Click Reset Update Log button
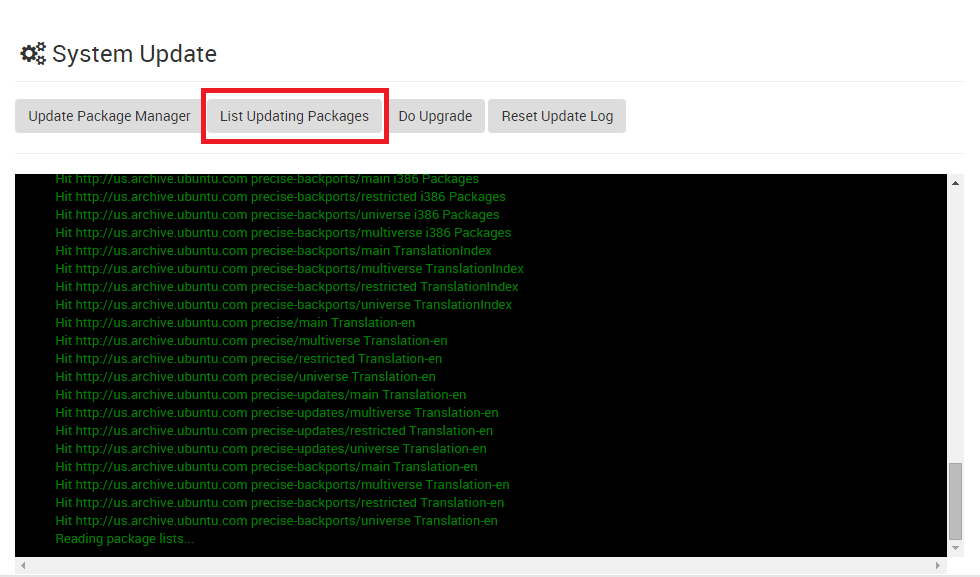The height and width of the screenshot is (577, 980). tap(557, 116)
